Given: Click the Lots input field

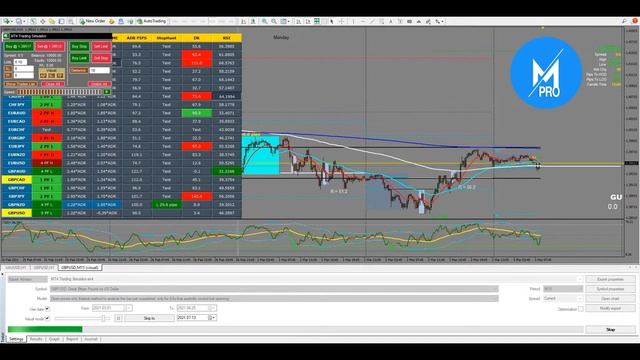Looking at the screenshot, I should 20,62.
